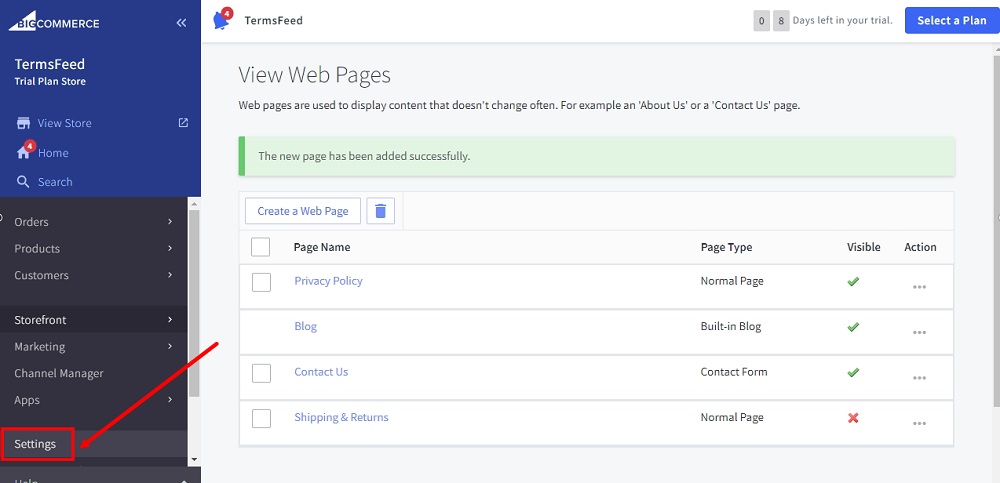Collapse sidebar with double-chevron icon
The height and width of the screenshot is (483, 1000).
click(x=181, y=23)
